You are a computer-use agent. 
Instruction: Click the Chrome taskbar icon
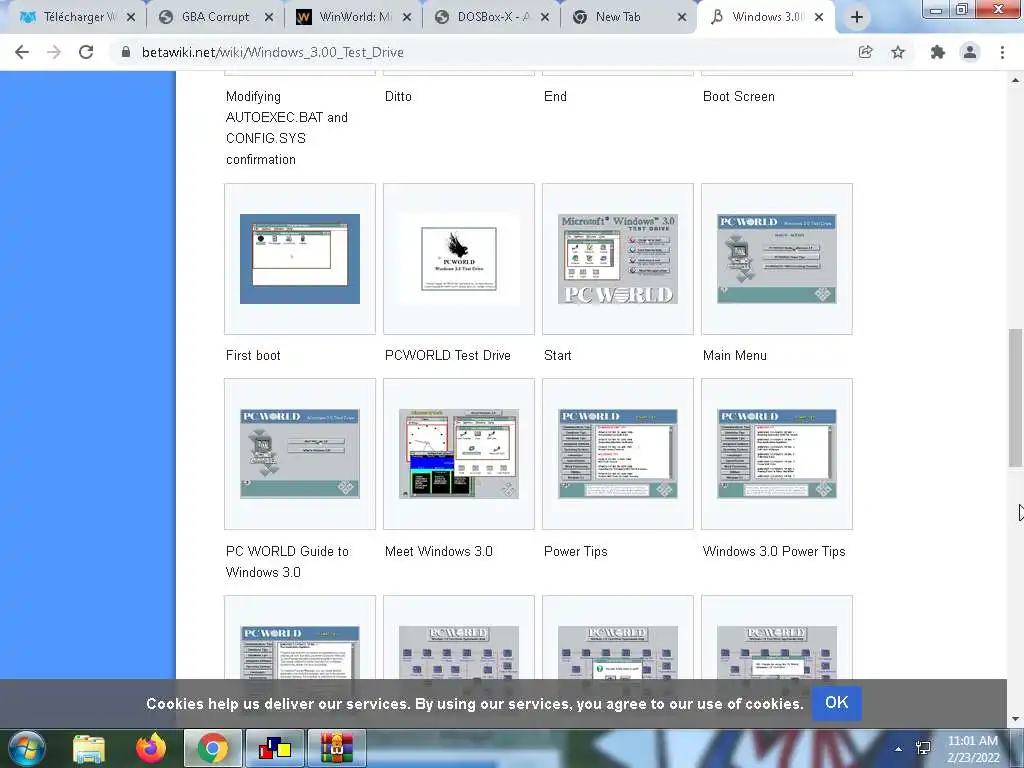[213, 748]
